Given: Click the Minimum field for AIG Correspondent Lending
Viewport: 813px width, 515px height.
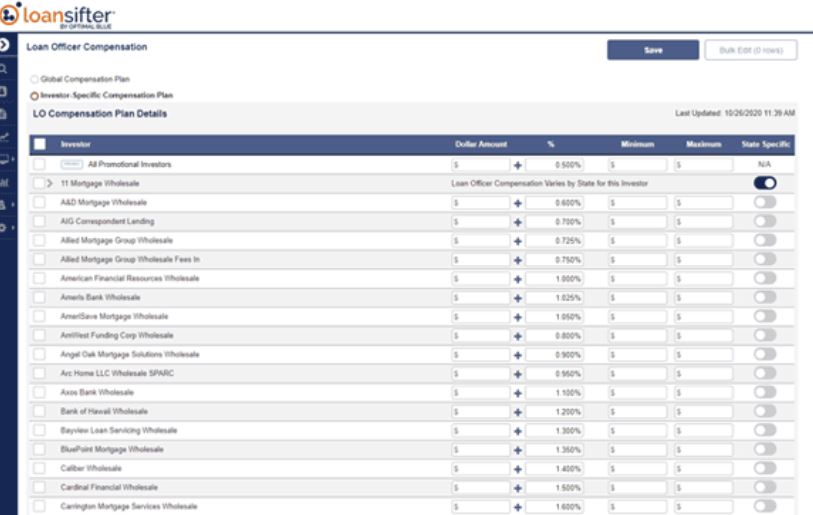Looking at the screenshot, I should click(x=637, y=222).
